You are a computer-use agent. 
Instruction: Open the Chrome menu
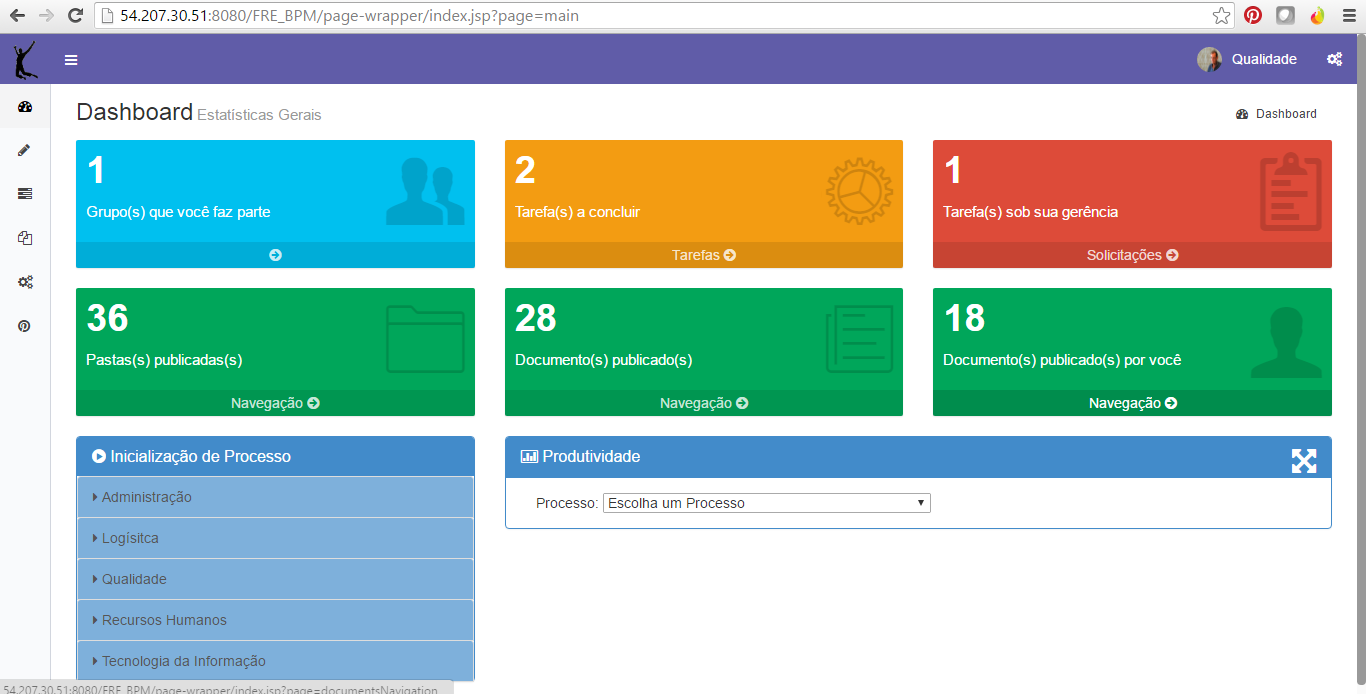point(1349,16)
